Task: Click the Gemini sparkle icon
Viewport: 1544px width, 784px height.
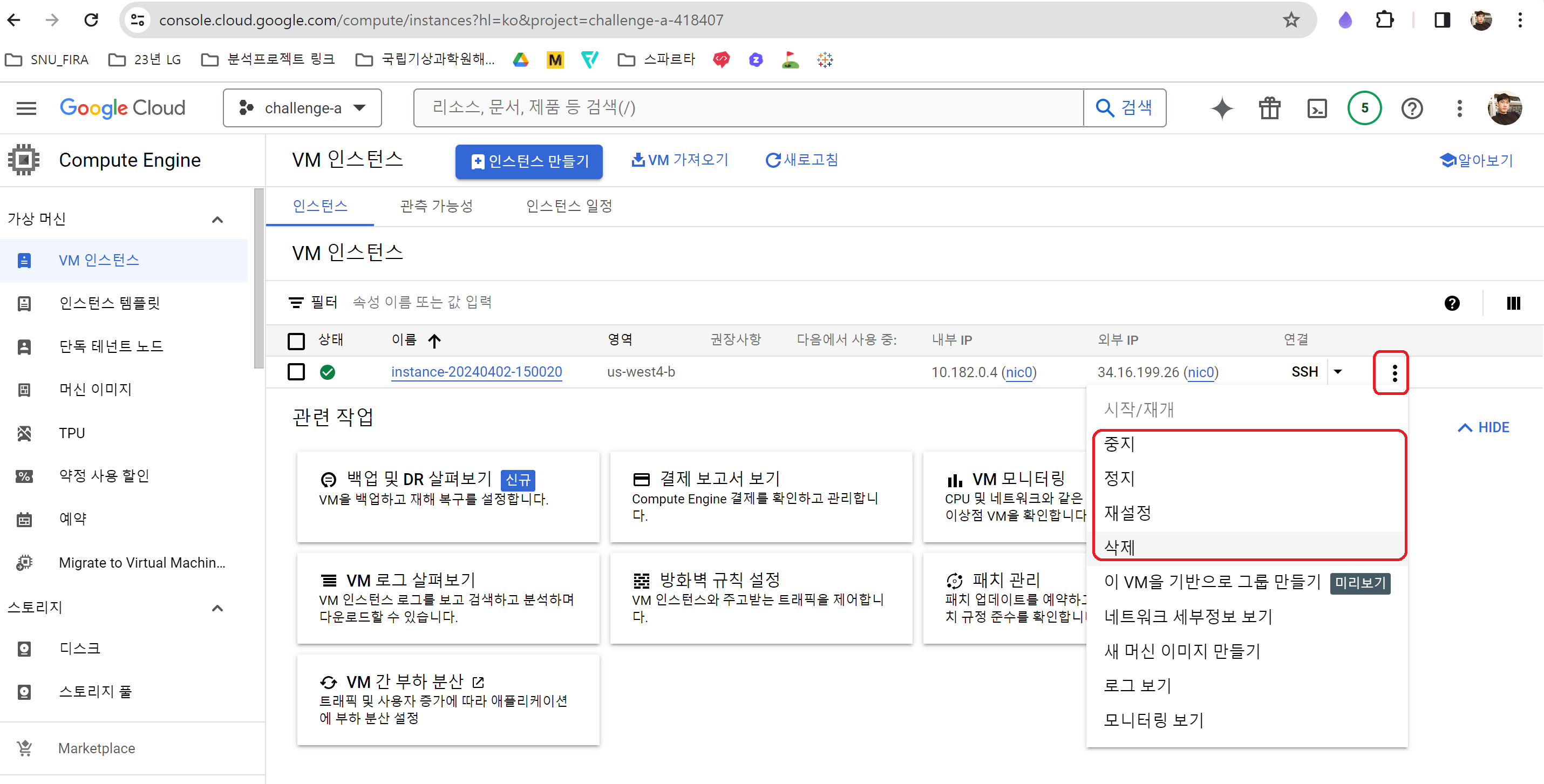Action: (x=1221, y=108)
